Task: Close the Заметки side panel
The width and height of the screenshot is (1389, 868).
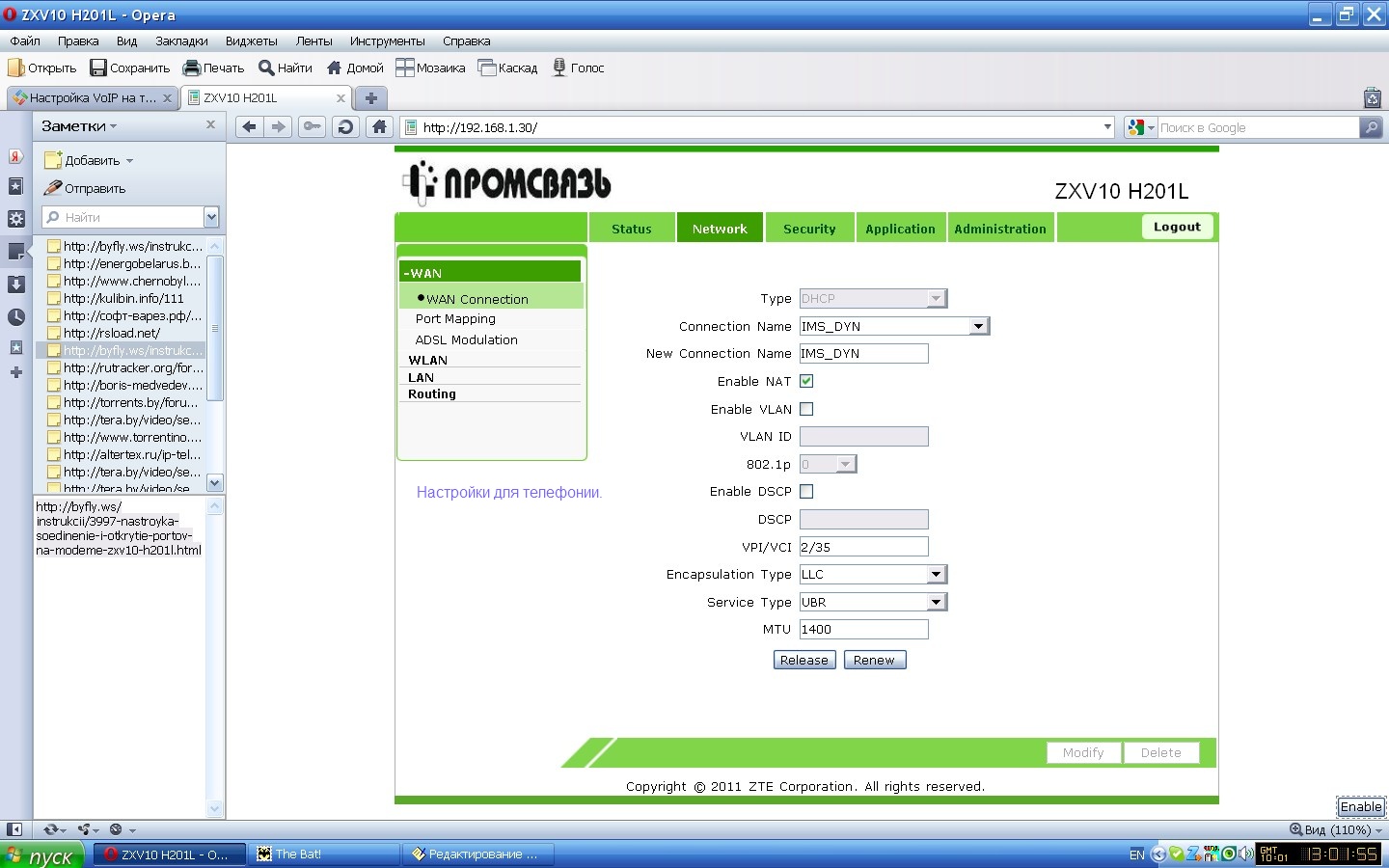Action: (x=211, y=125)
